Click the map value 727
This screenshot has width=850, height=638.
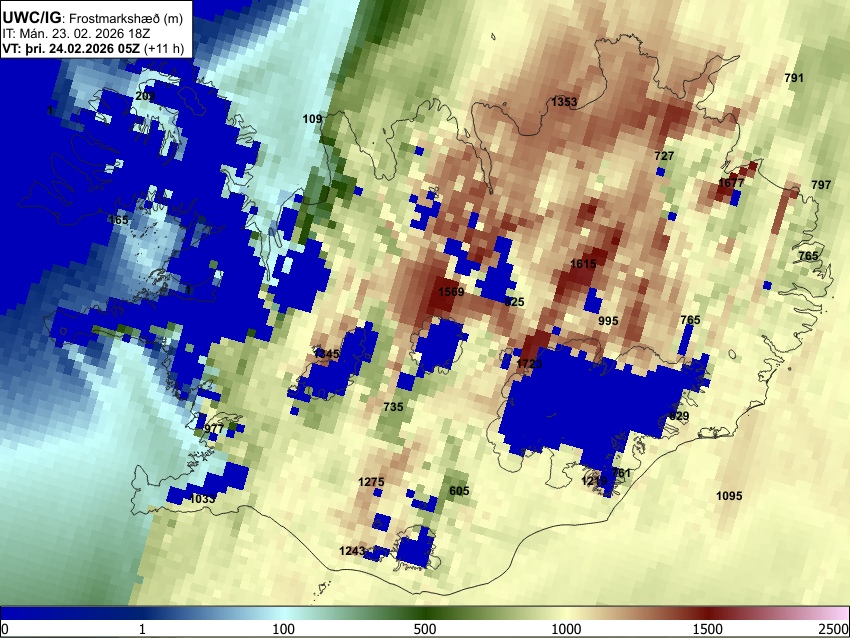(664, 156)
